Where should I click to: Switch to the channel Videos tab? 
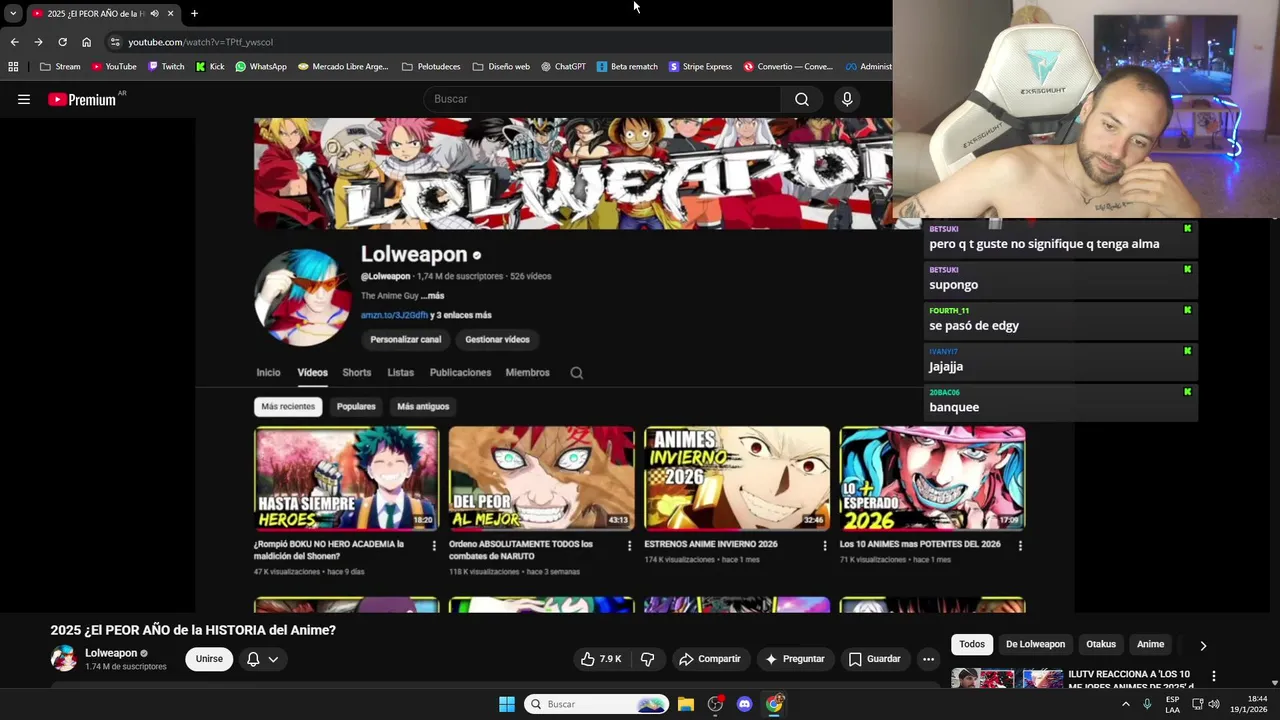tap(312, 372)
